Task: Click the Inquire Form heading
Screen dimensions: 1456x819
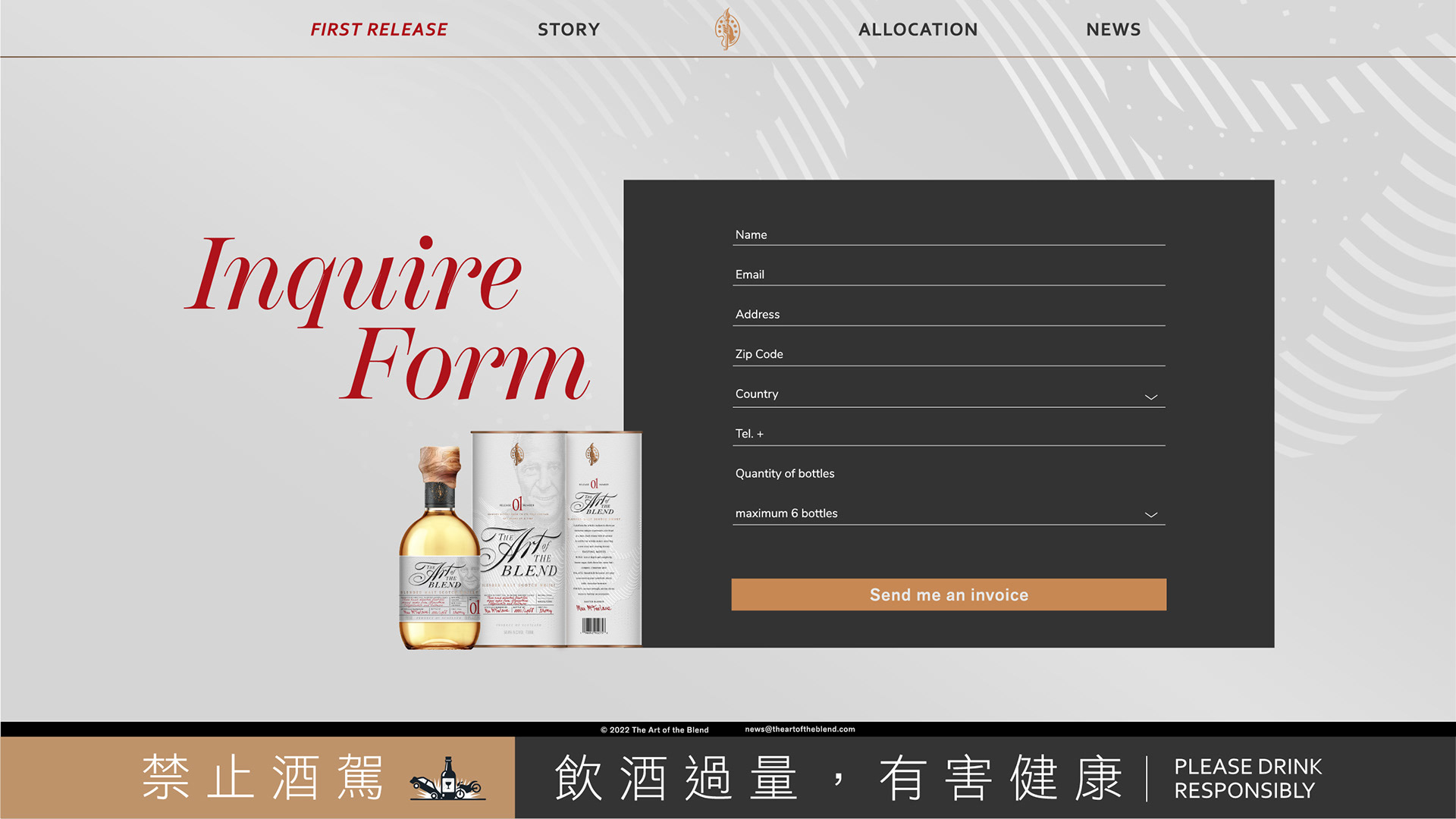Action: coord(388,317)
